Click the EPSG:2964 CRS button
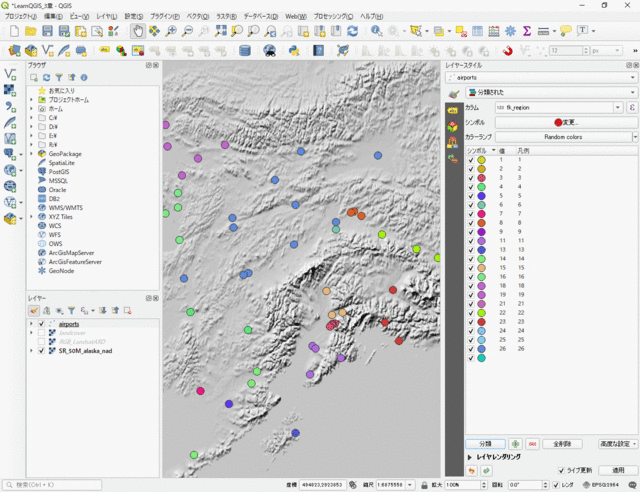The image size is (640, 492). [600, 485]
